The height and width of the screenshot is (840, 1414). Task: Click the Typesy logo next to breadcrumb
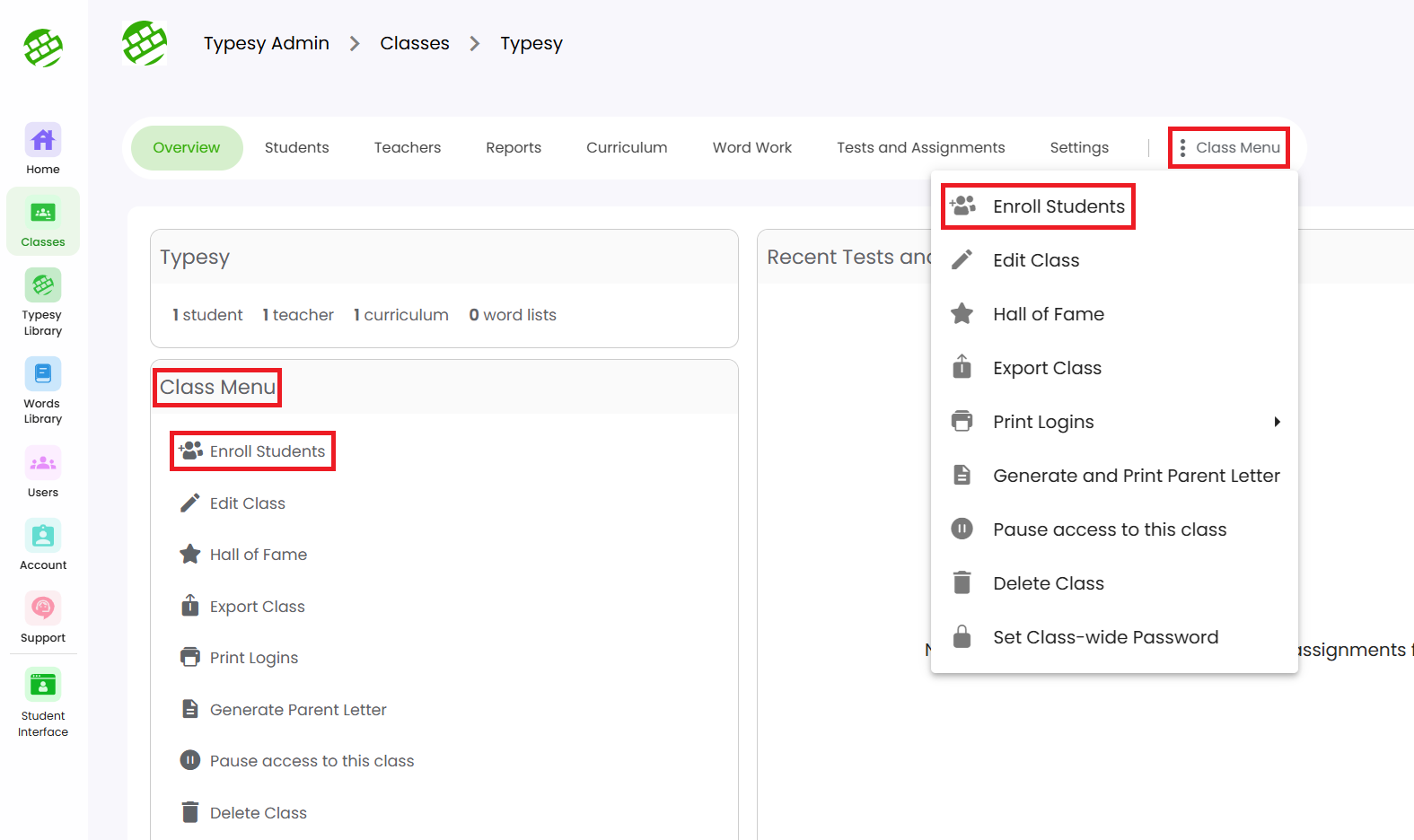pyautogui.click(x=145, y=43)
